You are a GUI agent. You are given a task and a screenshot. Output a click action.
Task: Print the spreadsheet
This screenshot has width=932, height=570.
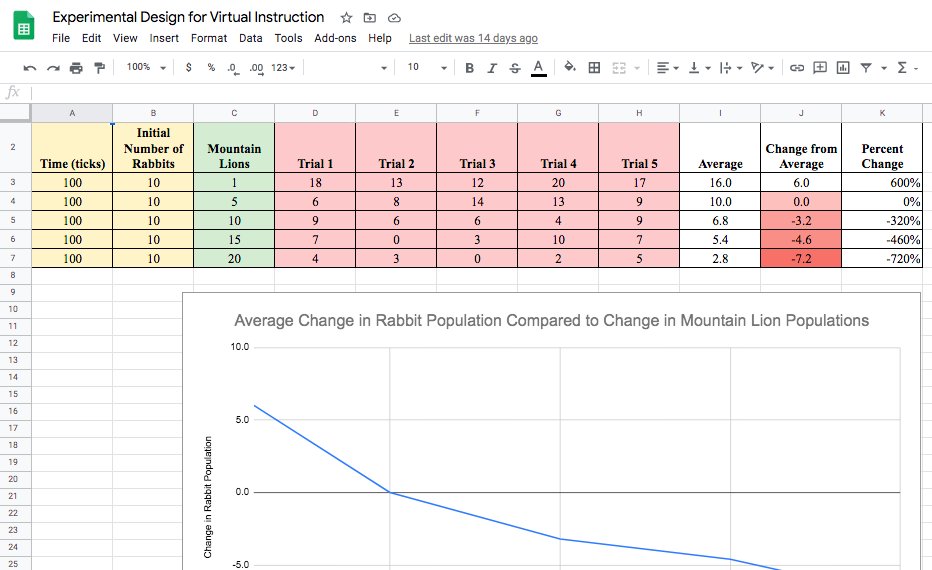pos(76,68)
